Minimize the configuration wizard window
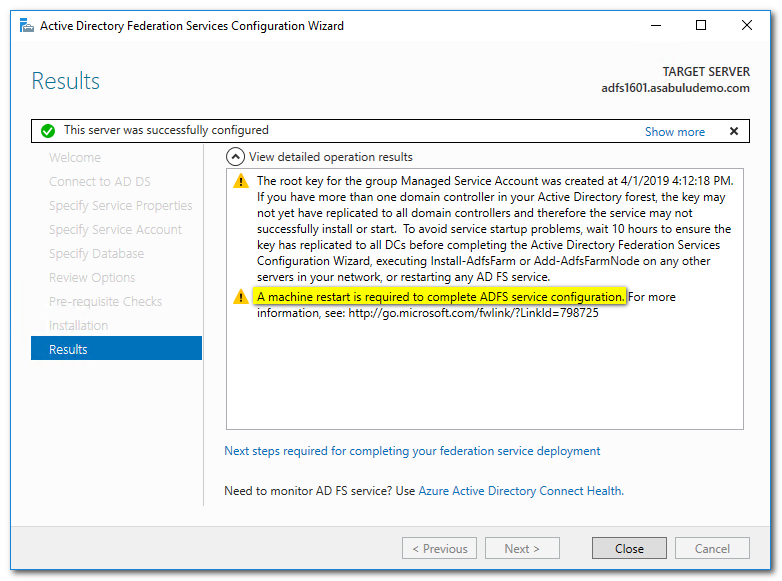This screenshot has height=581, width=782. tap(656, 25)
